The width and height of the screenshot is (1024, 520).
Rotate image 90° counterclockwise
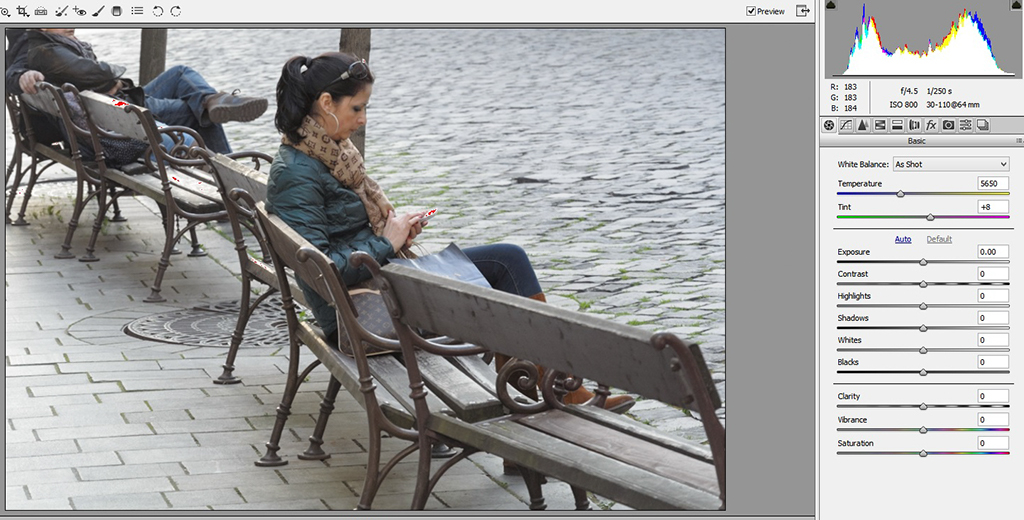[x=158, y=11]
